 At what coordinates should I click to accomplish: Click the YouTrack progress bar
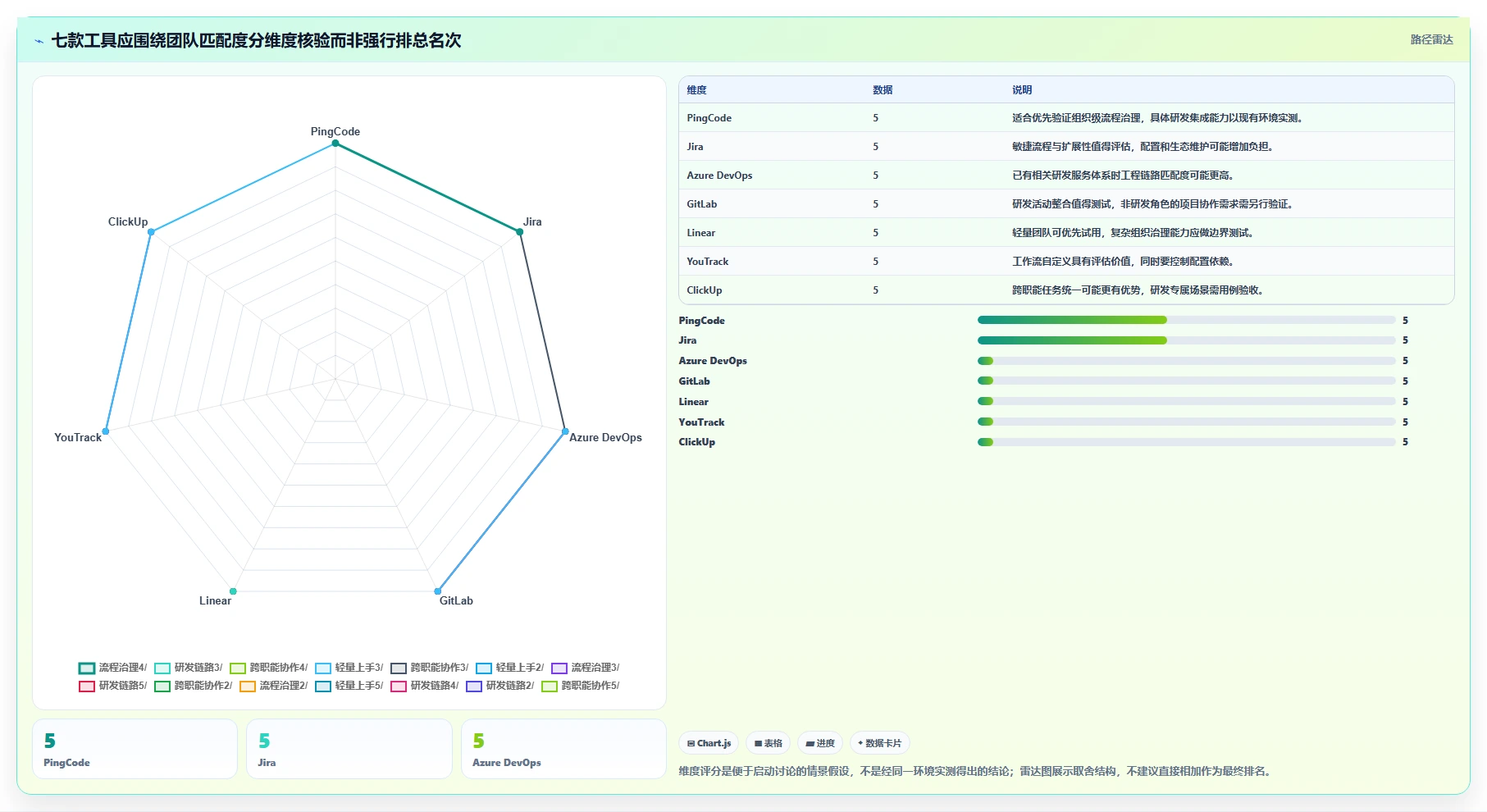[1186, 422]
